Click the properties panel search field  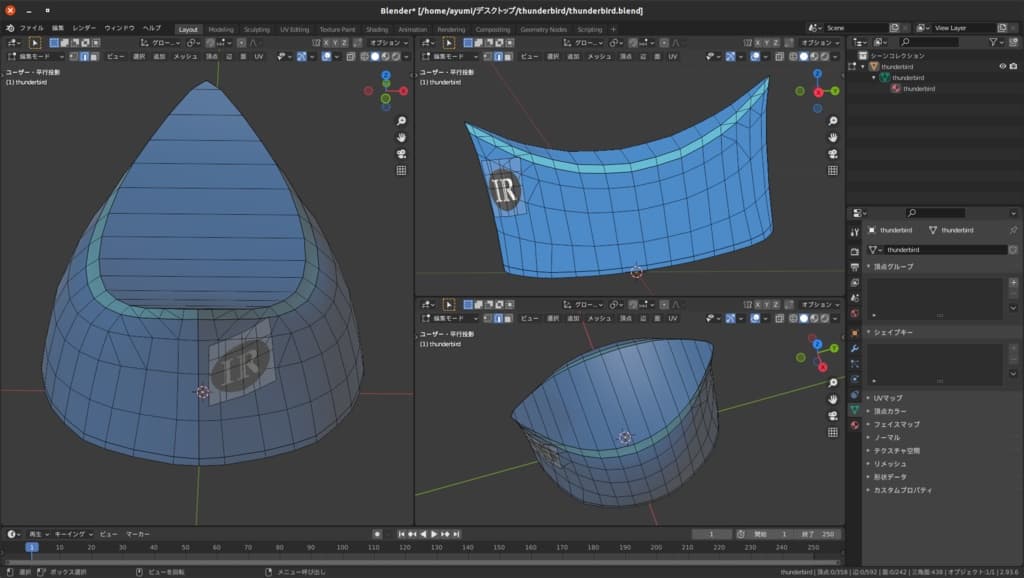(935, 213)
